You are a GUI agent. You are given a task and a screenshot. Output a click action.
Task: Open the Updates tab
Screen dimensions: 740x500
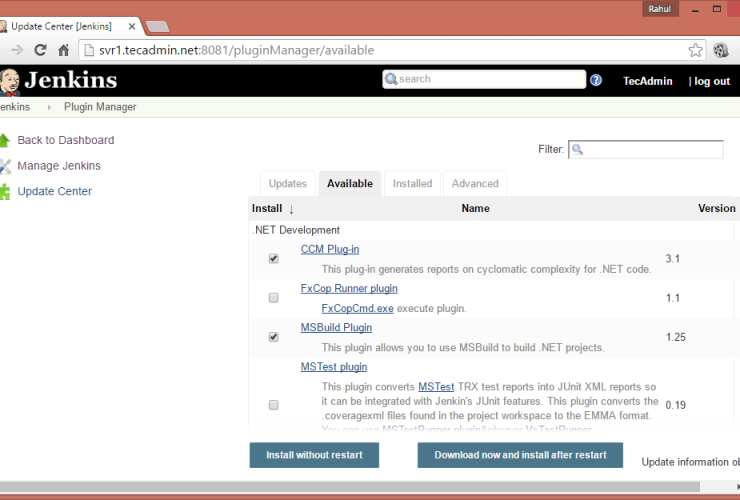(x=287, y=184)
